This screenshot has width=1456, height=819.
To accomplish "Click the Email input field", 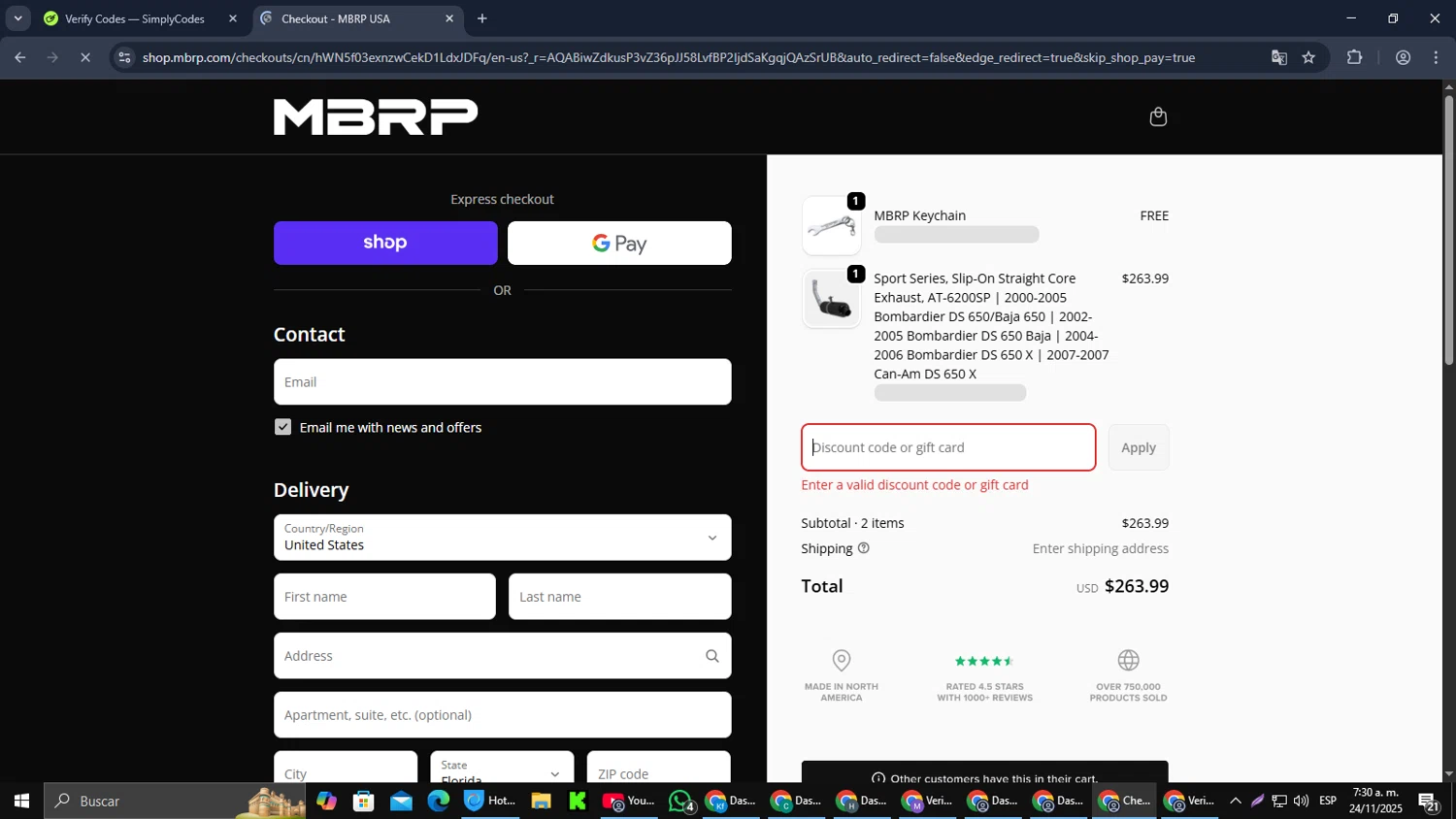I will pyautogui.click(x=502, y=382).
